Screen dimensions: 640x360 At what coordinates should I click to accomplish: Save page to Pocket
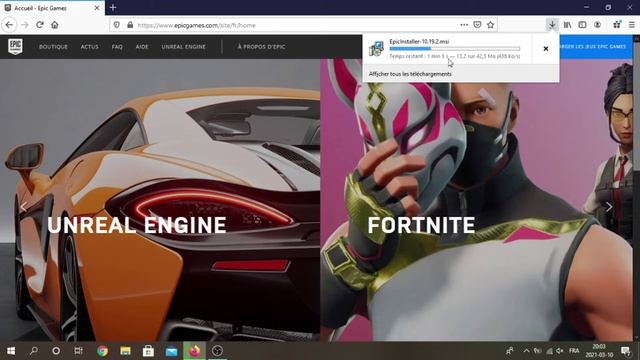pyautogui.click(x=477, y=25)
